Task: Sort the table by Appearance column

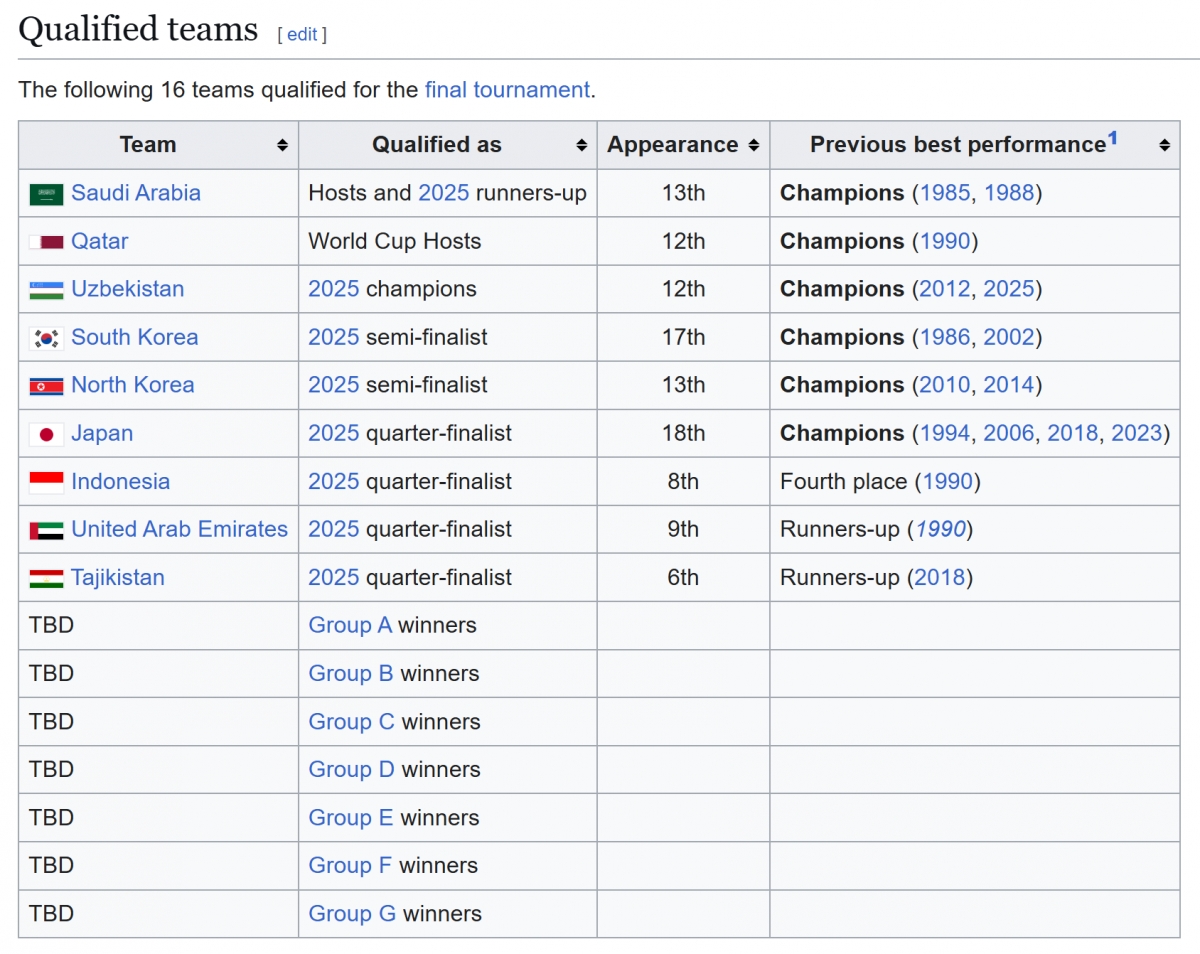Action: 753,144
